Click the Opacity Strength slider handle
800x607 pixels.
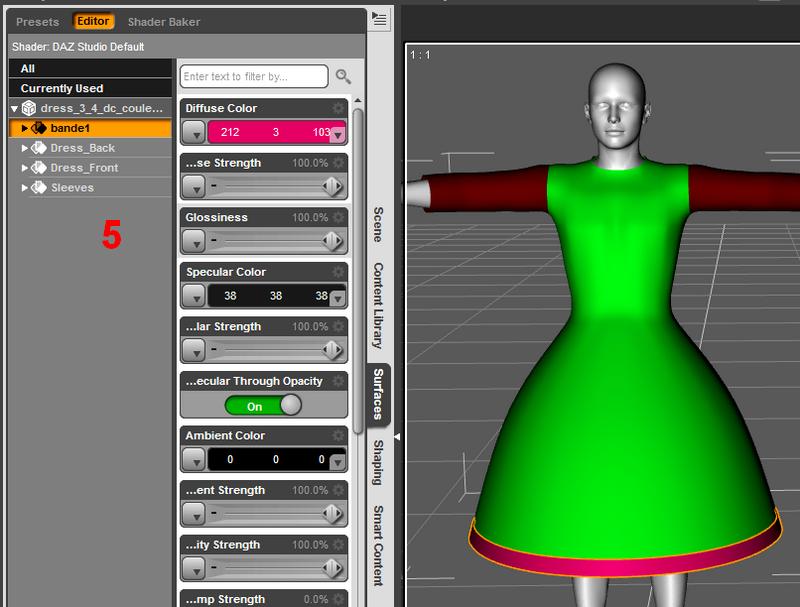pyautogui.click(x=332, y=569)
